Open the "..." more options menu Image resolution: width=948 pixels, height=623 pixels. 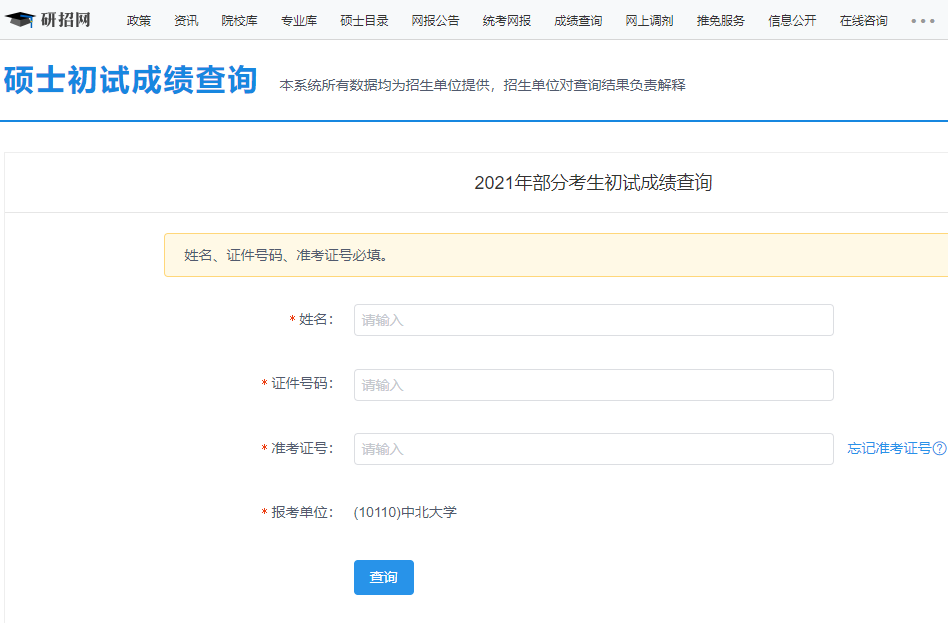(x=923, y=19)
